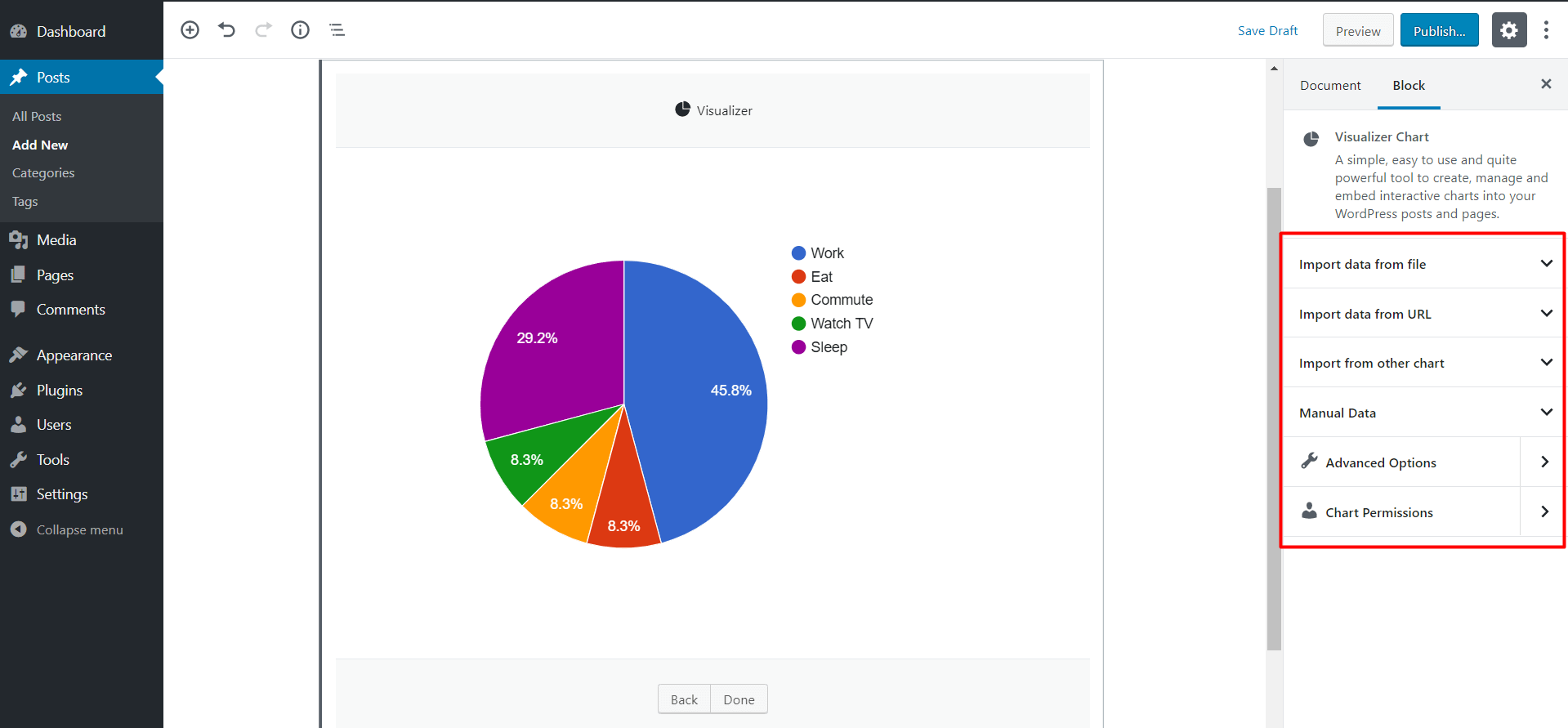Click the blue Work legend swatch
The image size is (1568, 728).
pyautogui.click(x=798, y=253)
